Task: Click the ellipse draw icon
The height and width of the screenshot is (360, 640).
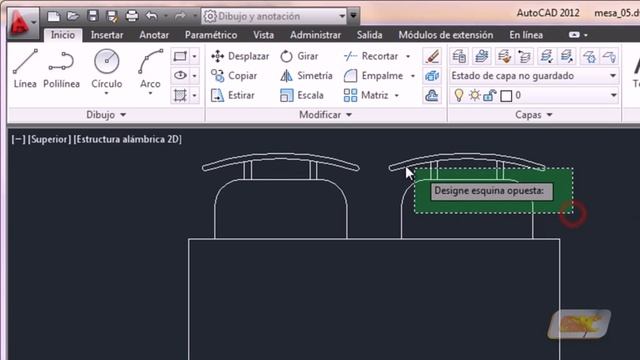Action: coord(180,76)
